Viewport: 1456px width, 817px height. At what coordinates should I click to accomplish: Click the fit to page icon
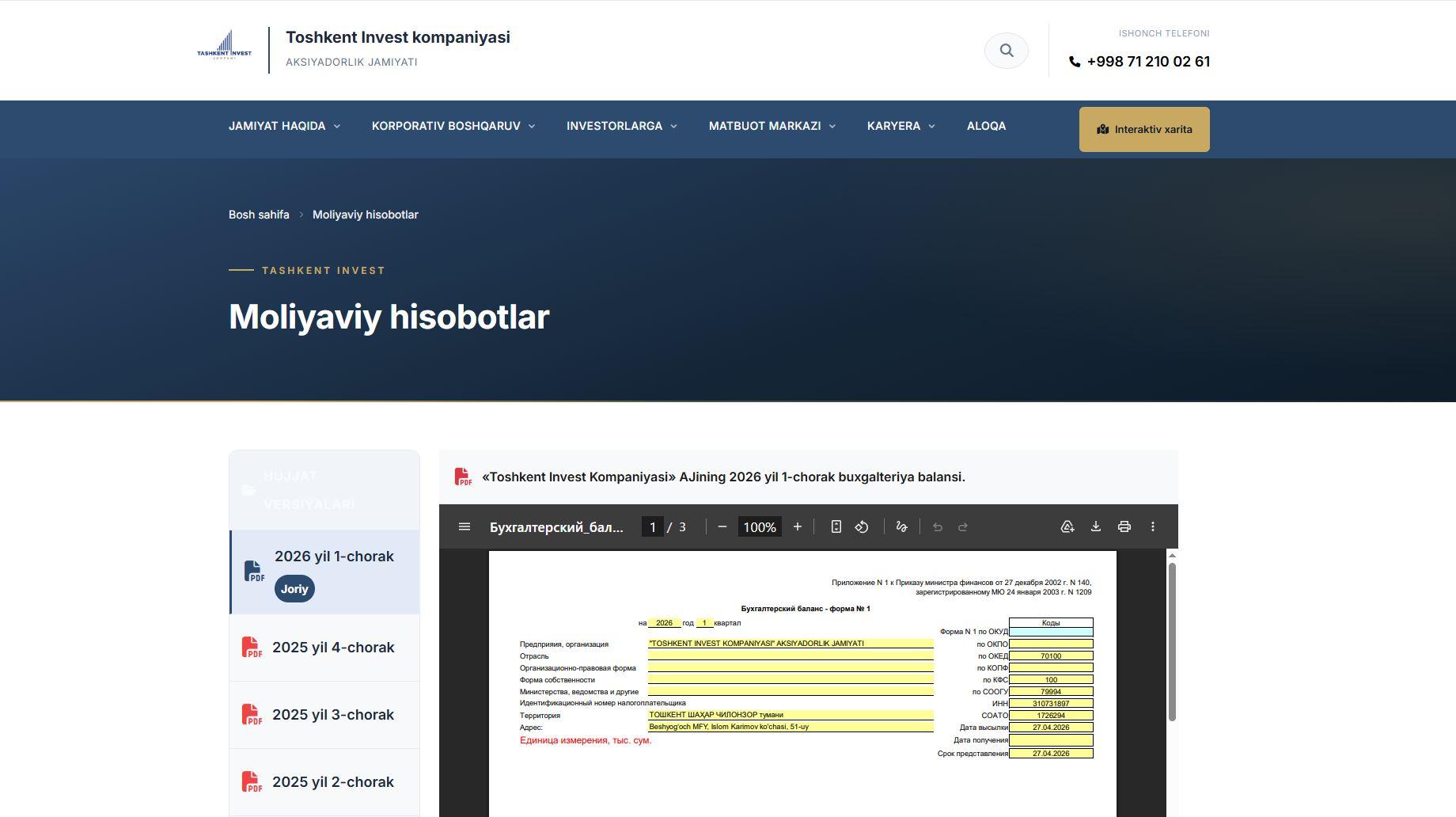pos(836,526)
